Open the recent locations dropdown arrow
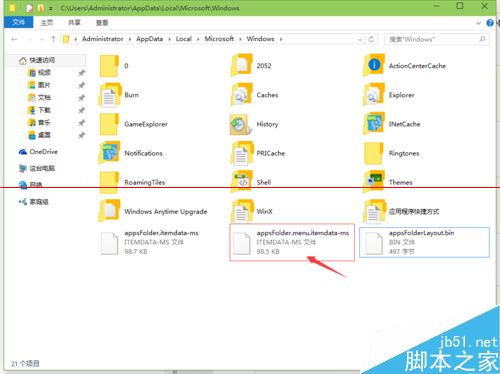 pyautogui.click(x=41, y=39)
